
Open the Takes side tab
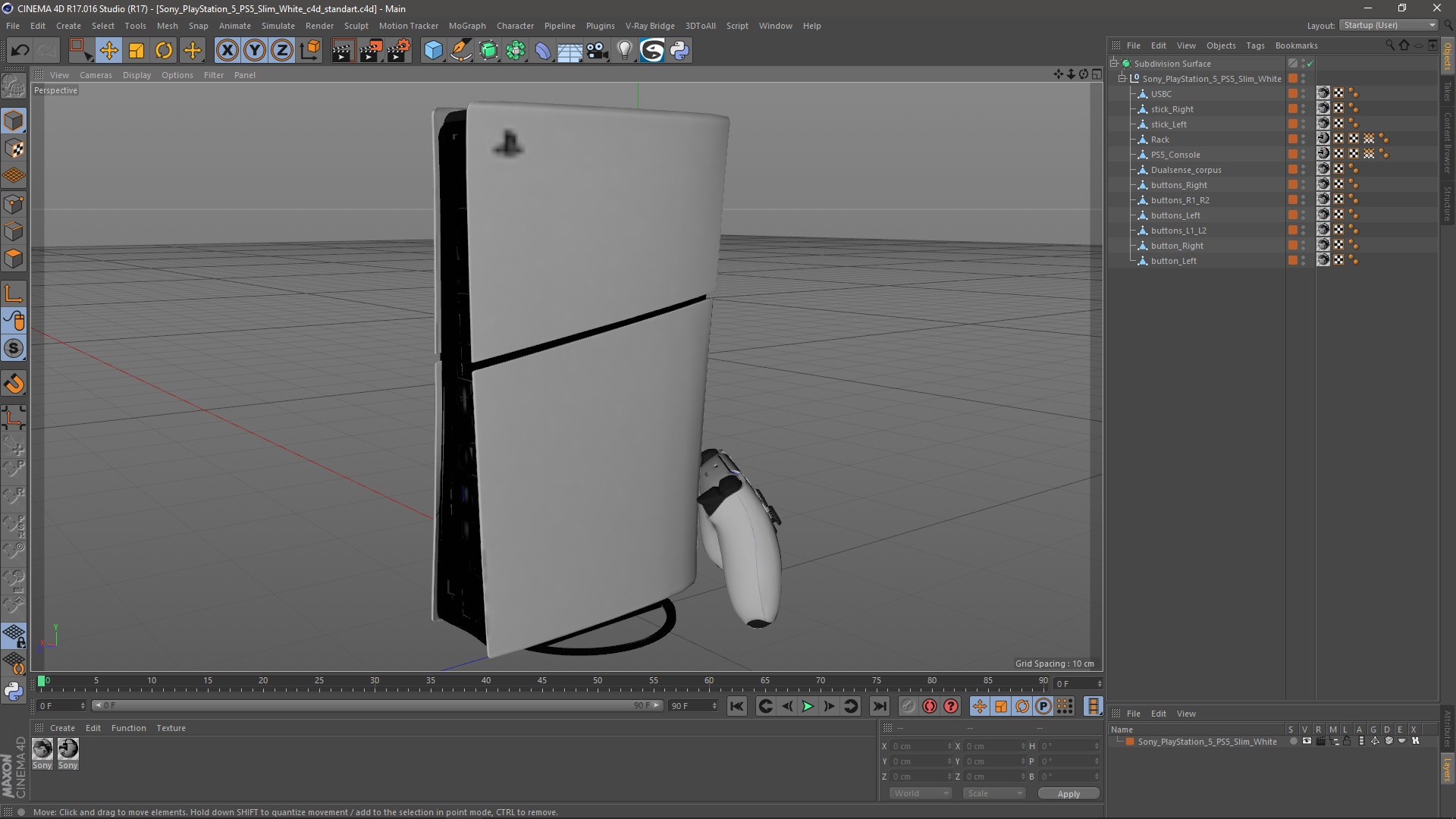[1448, 90]
